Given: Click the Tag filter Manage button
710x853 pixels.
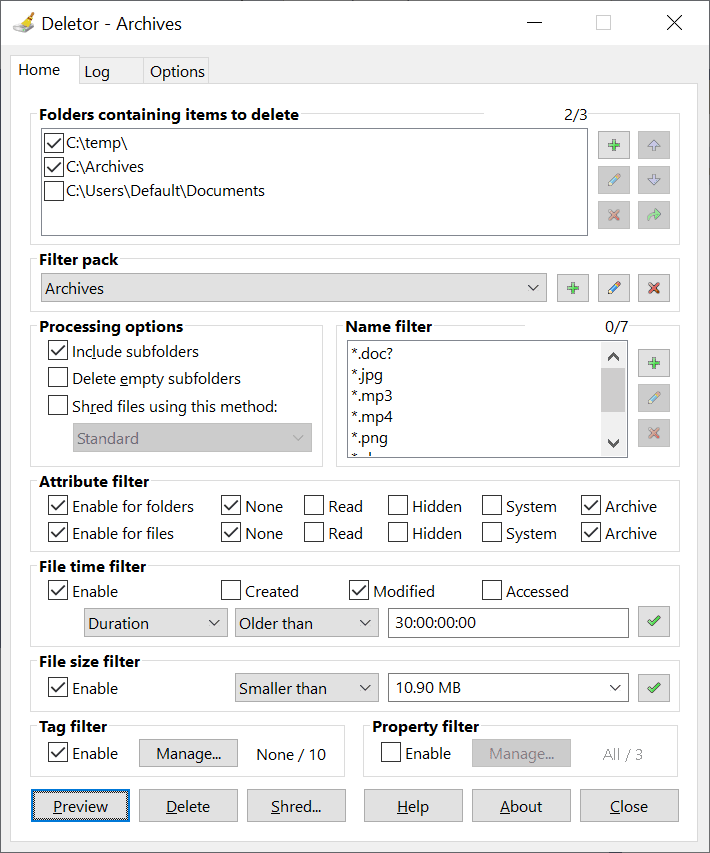Looking at the screenshot, I should point(188,754).
